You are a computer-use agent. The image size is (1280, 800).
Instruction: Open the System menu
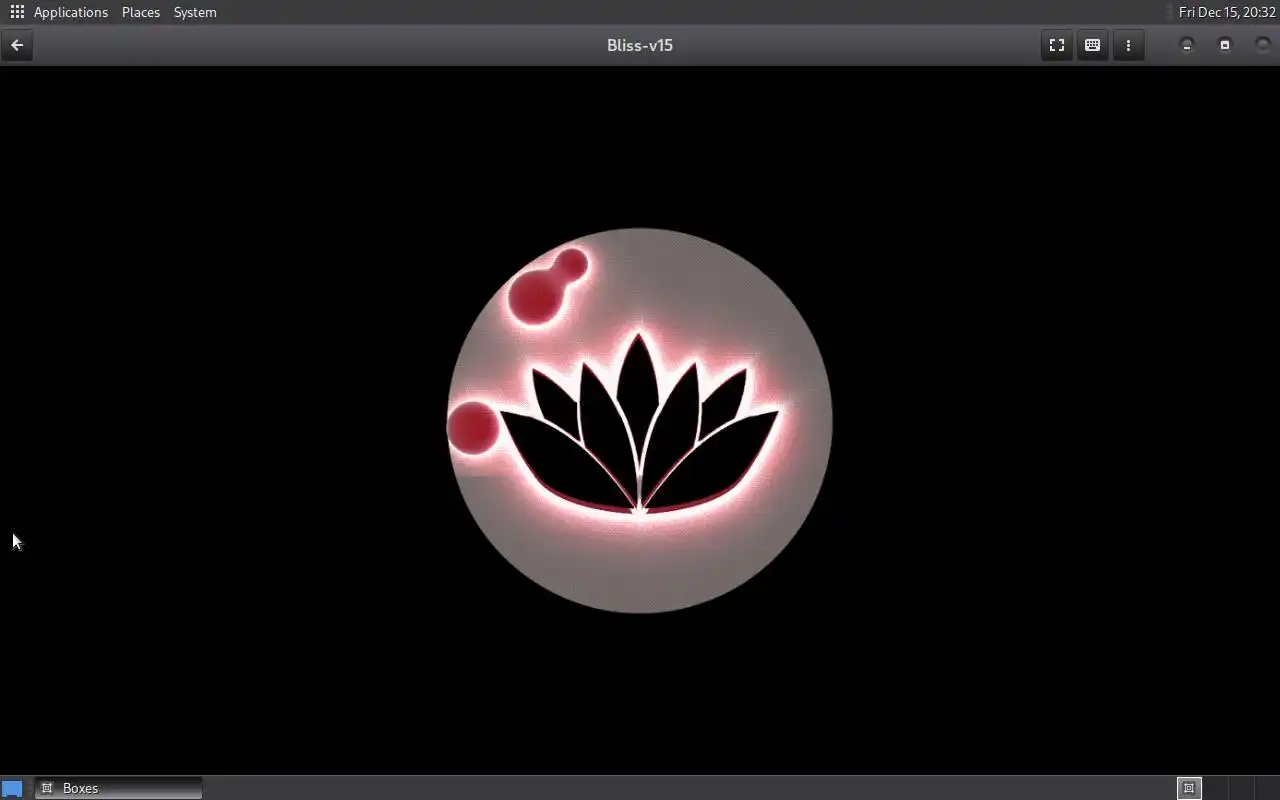click(195, 12)
